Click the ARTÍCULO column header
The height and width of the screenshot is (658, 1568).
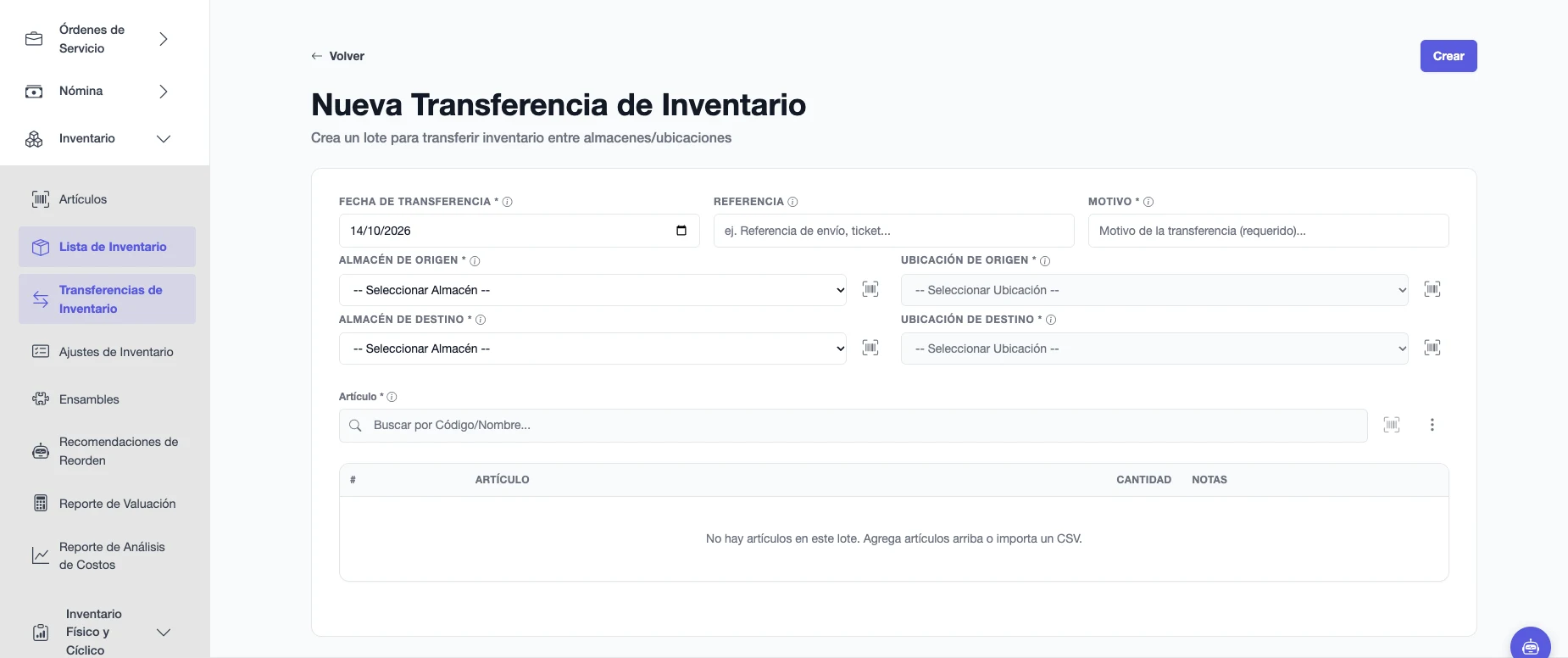[x=502, y=480]
